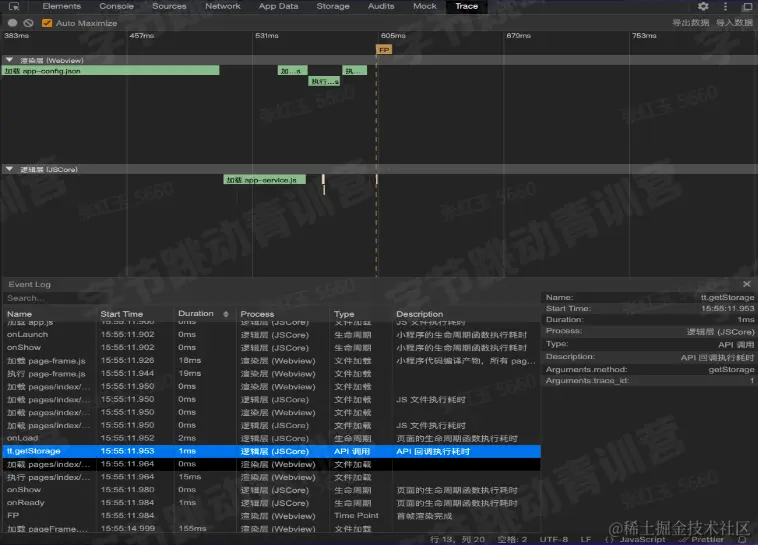This screenshot has width=758, height=545.
Task: Sort by the Name column header
Action: coord(19,314)
